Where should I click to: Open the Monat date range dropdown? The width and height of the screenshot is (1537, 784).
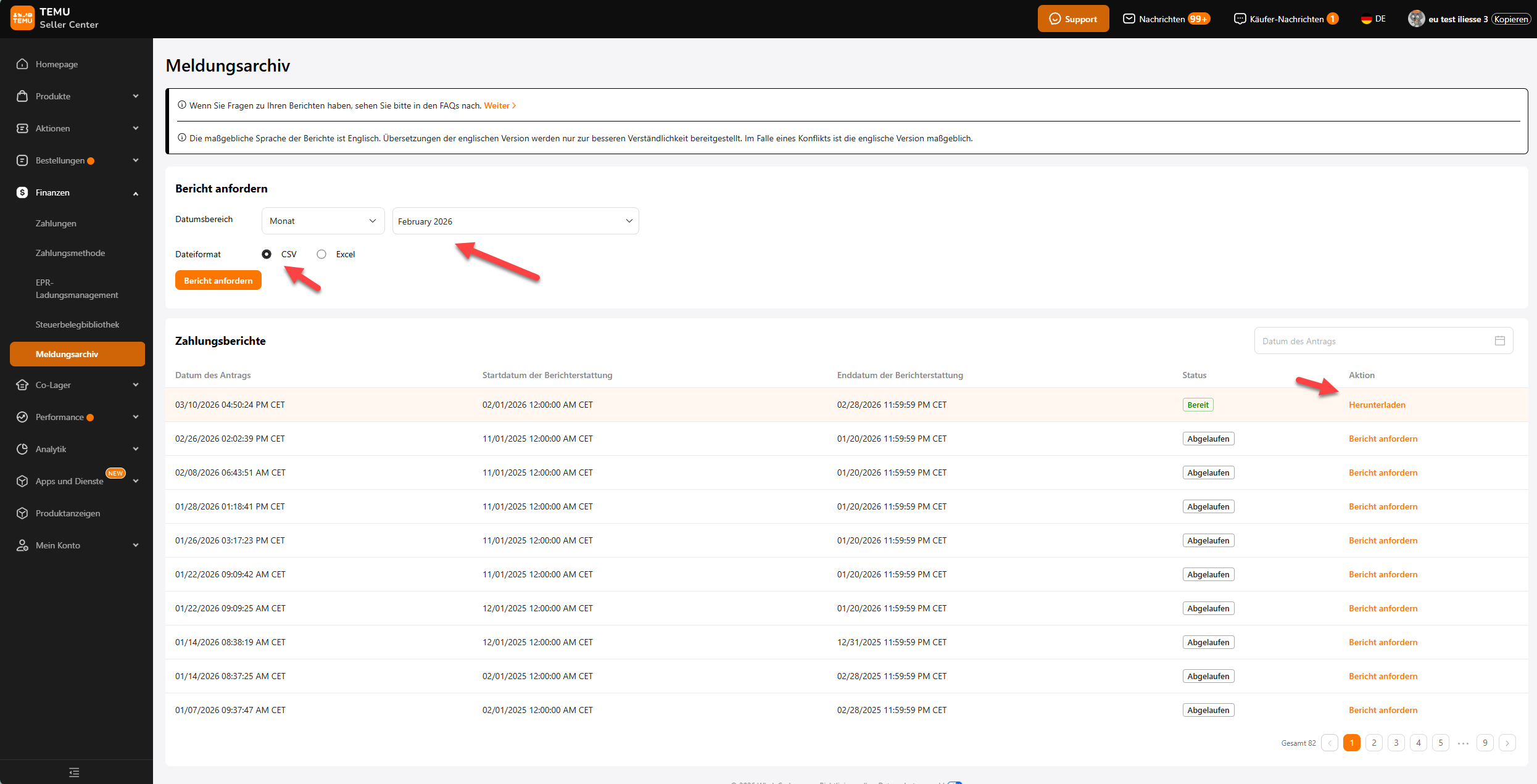point(323,221)
